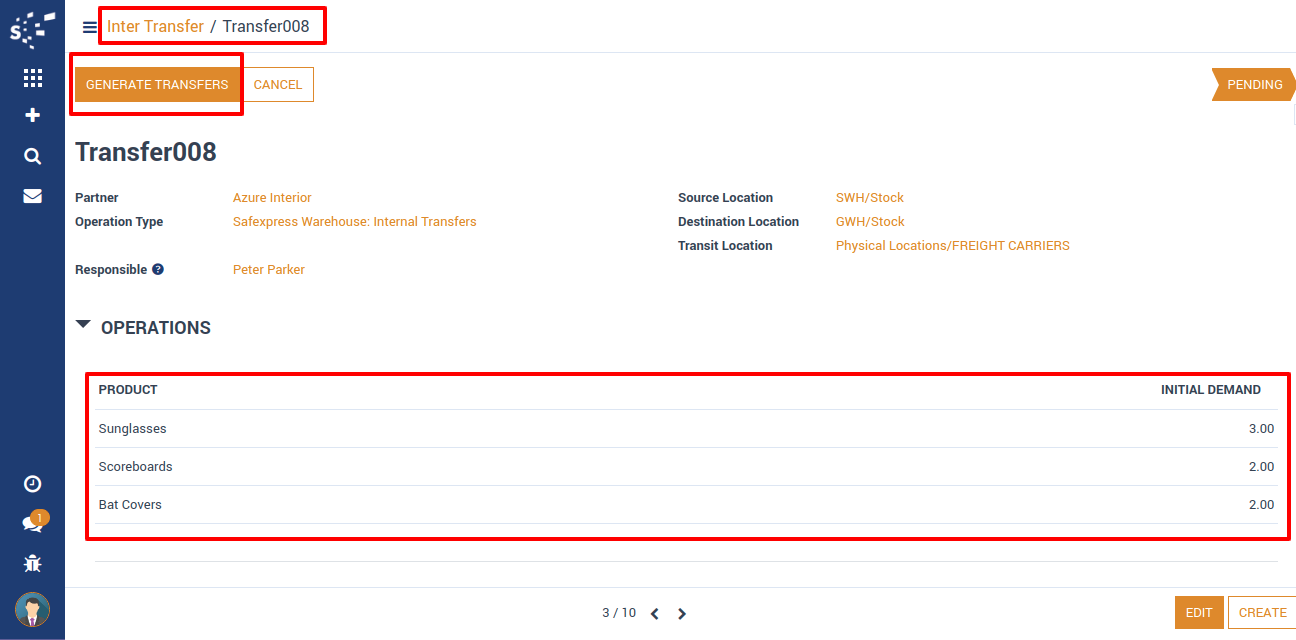
Task: Click the plus icon in sidebar
Action: pyautogui.click(x=32, y=116)
